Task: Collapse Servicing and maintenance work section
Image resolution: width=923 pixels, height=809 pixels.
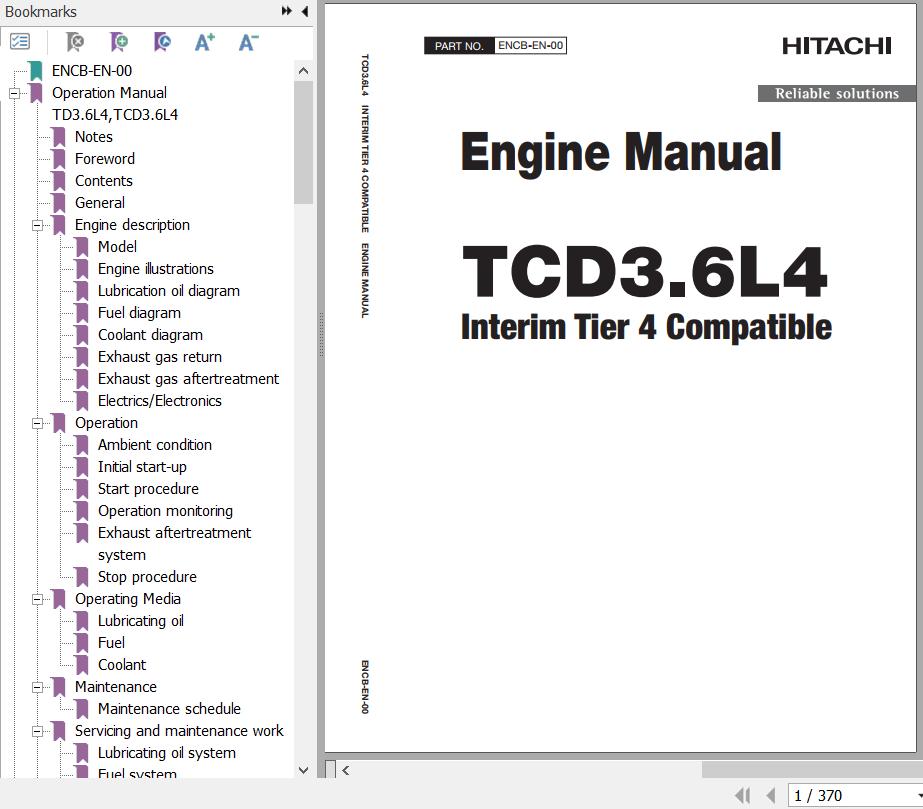Action: tap(37, 731)
